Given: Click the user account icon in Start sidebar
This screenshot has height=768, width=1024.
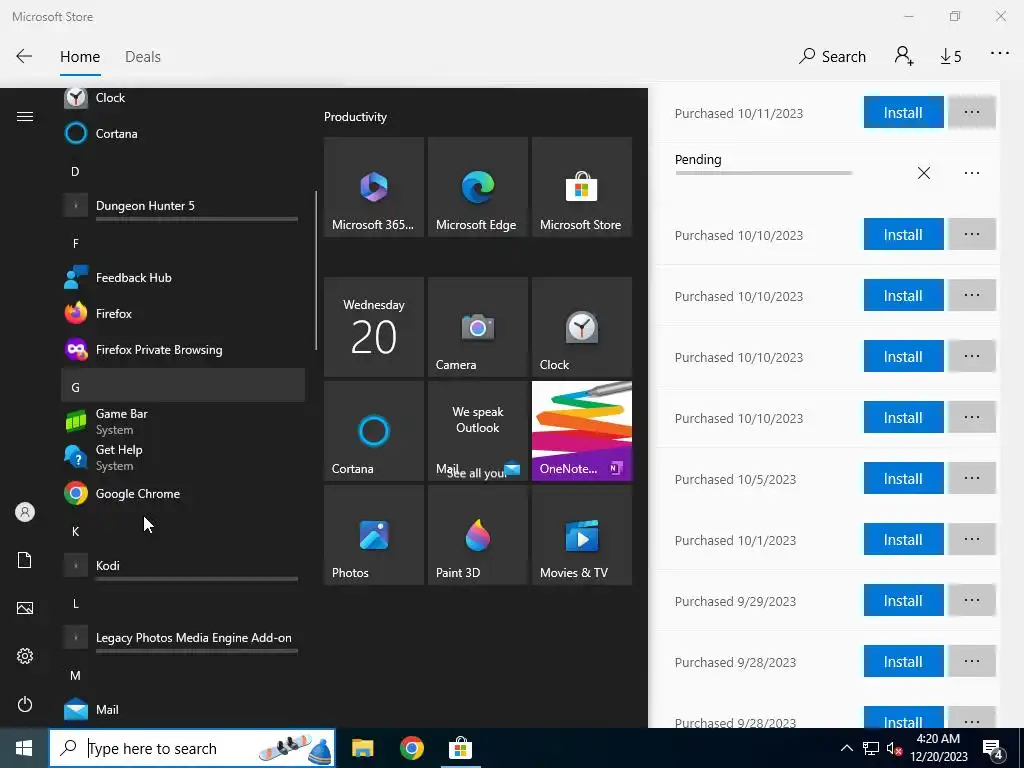Looking at the screenshot, I should pos(25,512).
